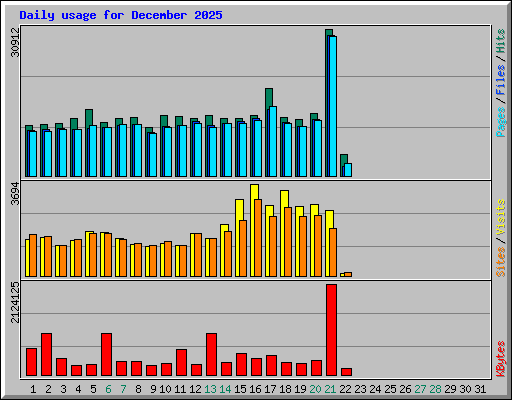The image size is (512, 400).
Task: Click day label 23 on the x-axis
Action: 360,389
